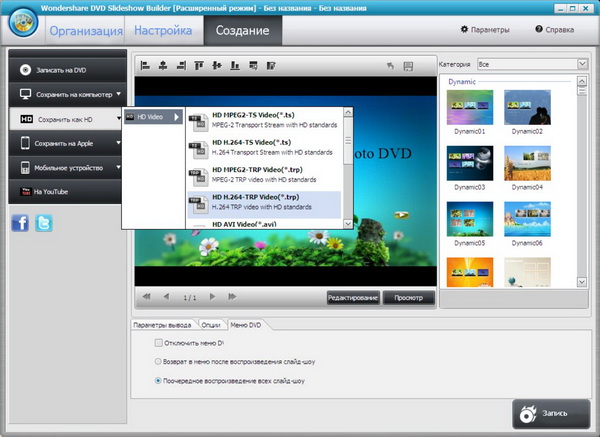Click the Twitter share icon
This screenshot has height=437, width=600.
[44, 224]
